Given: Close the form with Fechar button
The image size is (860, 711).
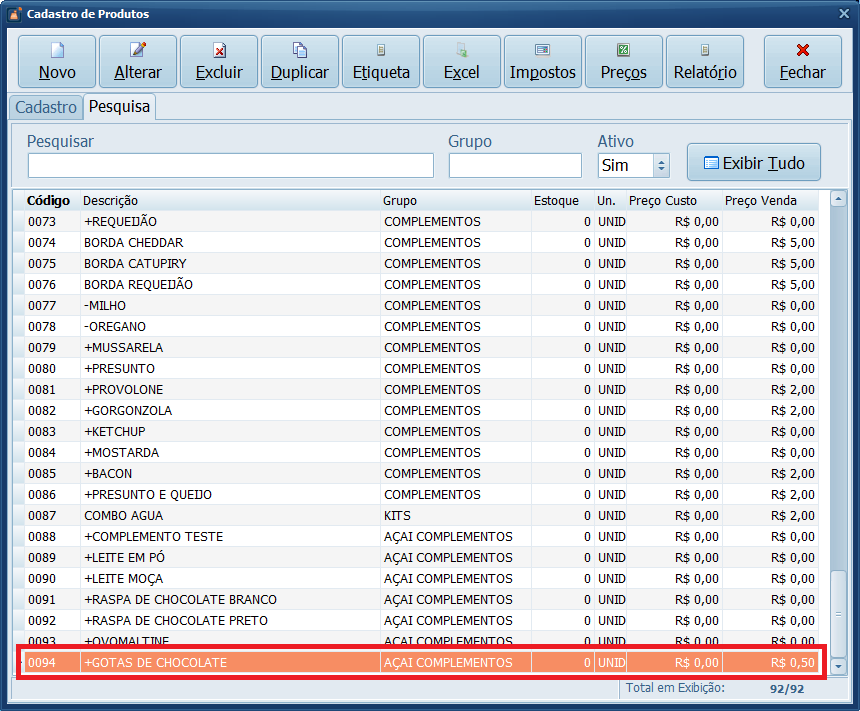Looking at the screenshot, I should (x=802, y=62).
